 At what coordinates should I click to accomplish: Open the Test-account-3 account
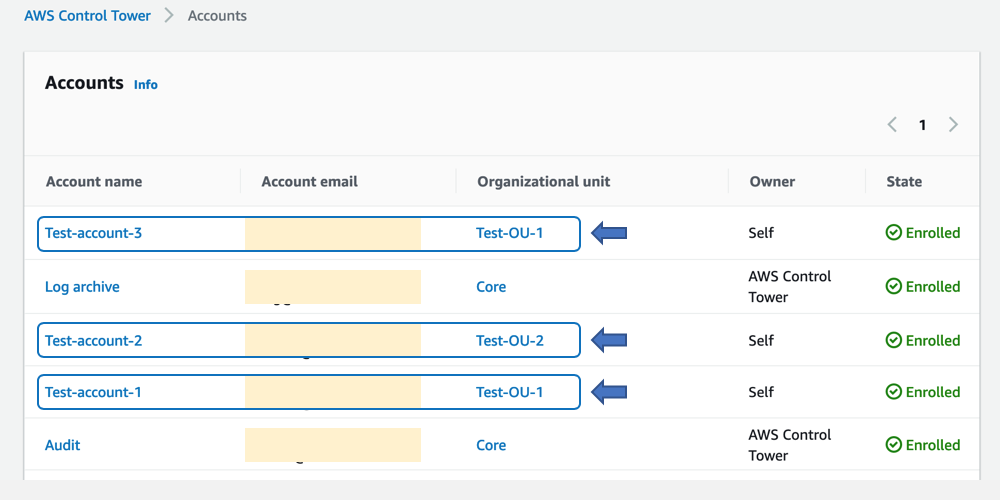[x=93, y=233]
